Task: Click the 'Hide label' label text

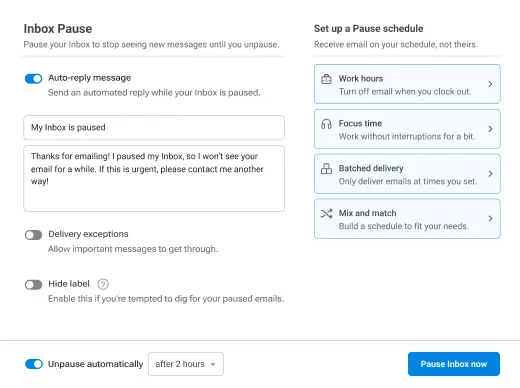Action: (x=69, y=284)
